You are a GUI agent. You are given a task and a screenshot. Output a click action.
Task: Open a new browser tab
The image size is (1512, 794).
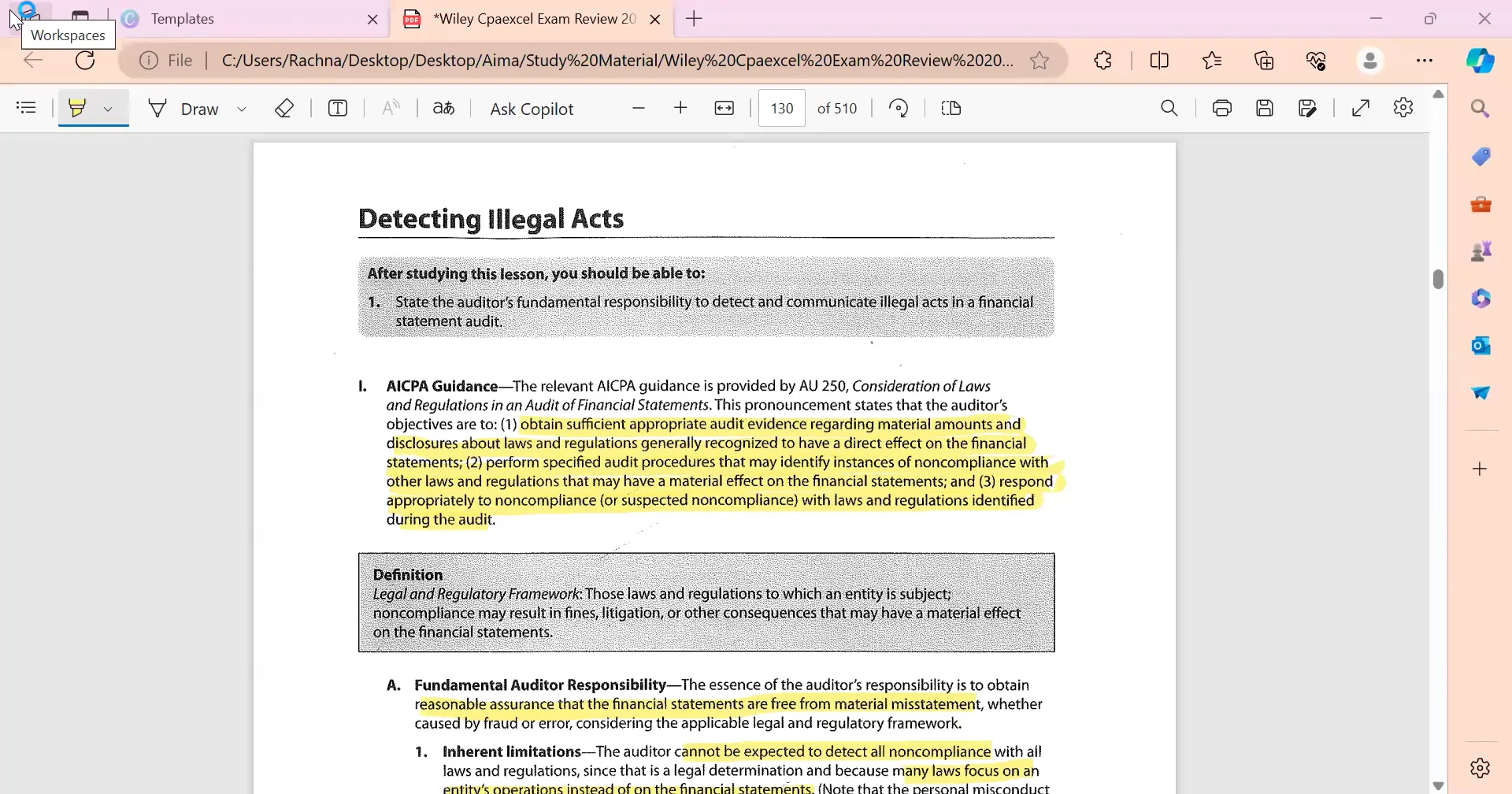(694, 19)
